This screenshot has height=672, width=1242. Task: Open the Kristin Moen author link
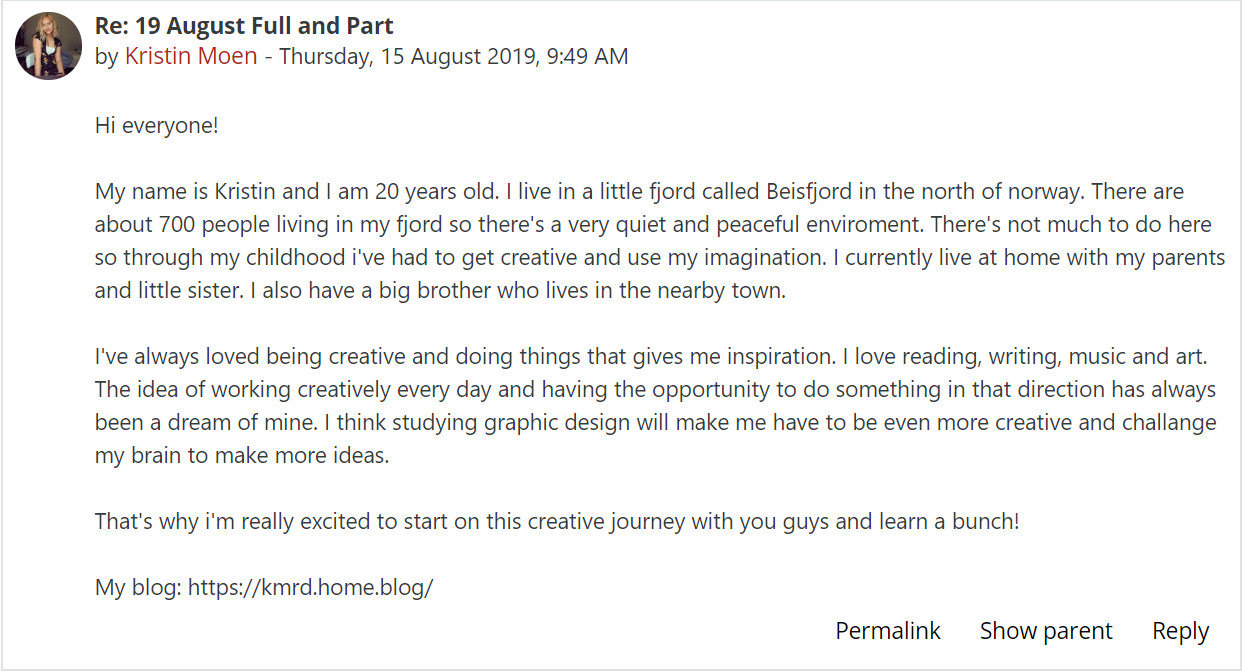(x=191, y=56)
